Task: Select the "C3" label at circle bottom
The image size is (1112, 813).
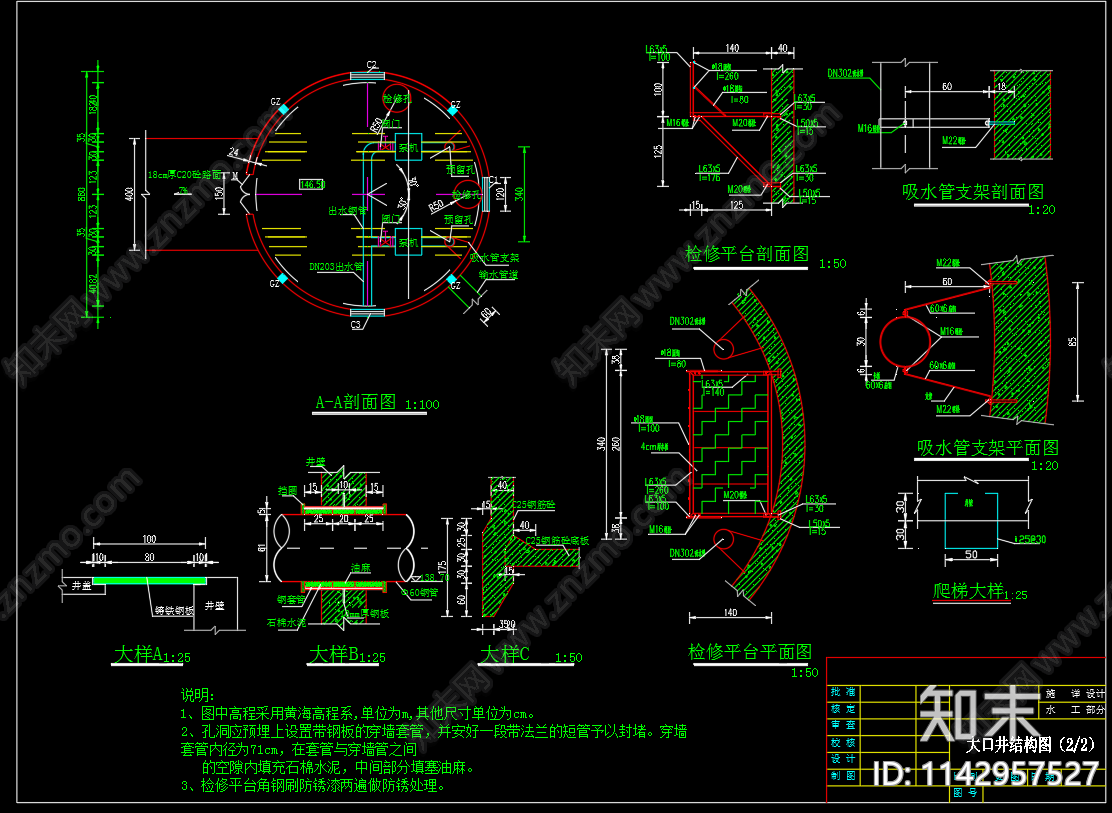Action: (x=356, y=325)
